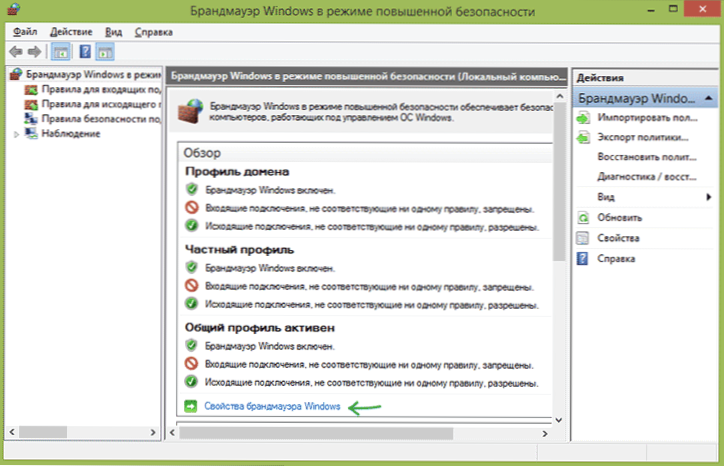Click the inbound rules tree icon
The image size is (724, 466).
pyautogui.click(x=31, y=89)
